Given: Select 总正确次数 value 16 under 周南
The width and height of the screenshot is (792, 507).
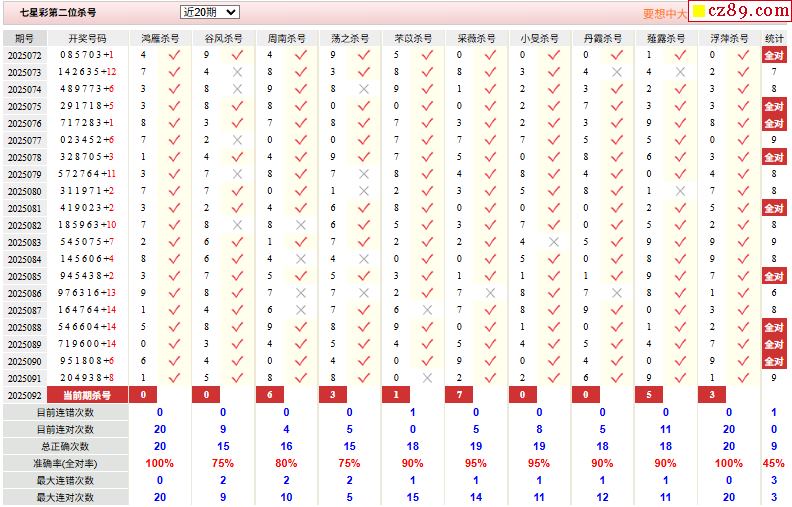Looking at the screenshot, I should point(286,446).
